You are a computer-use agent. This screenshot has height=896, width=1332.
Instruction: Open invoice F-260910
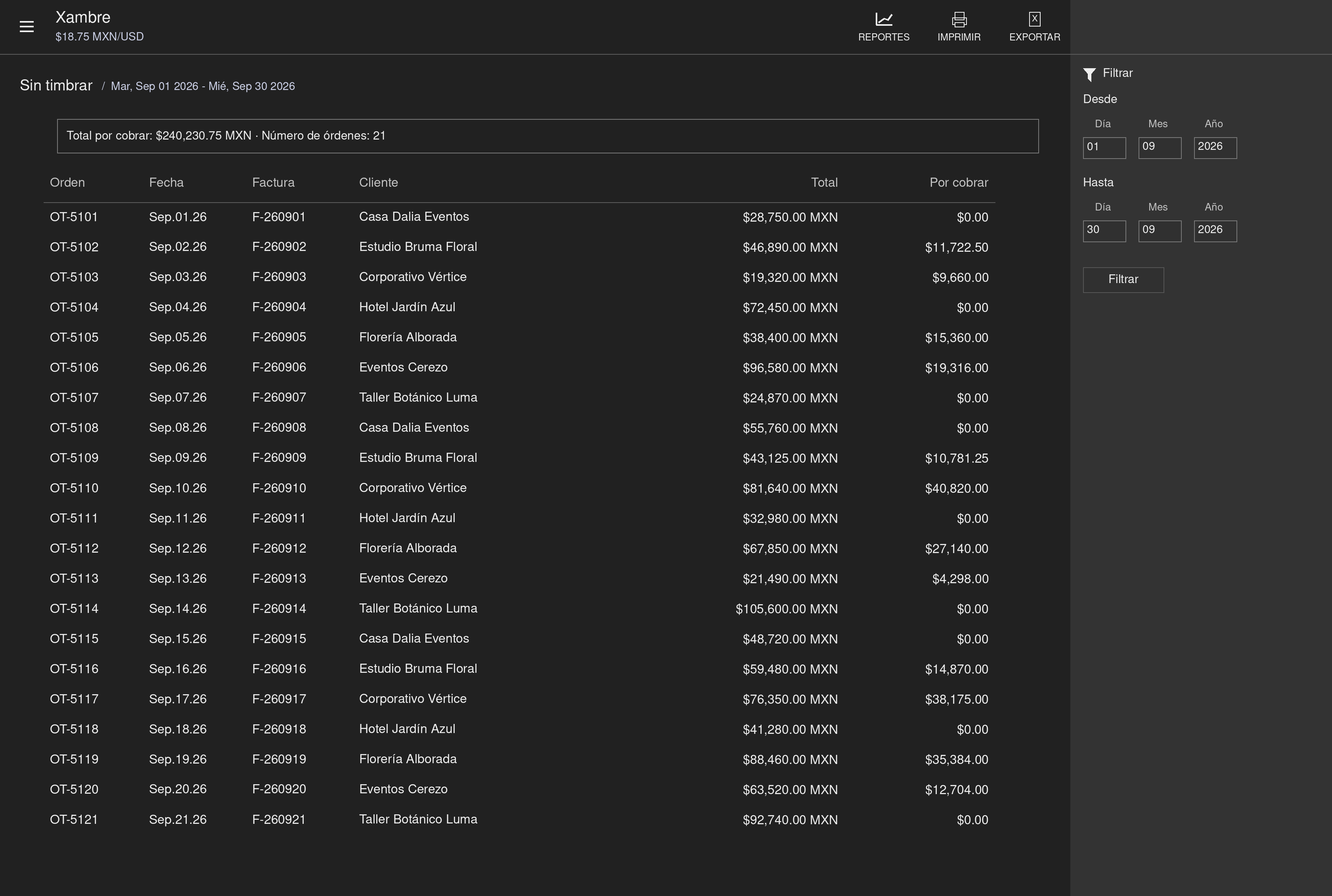tap(279, 488)
